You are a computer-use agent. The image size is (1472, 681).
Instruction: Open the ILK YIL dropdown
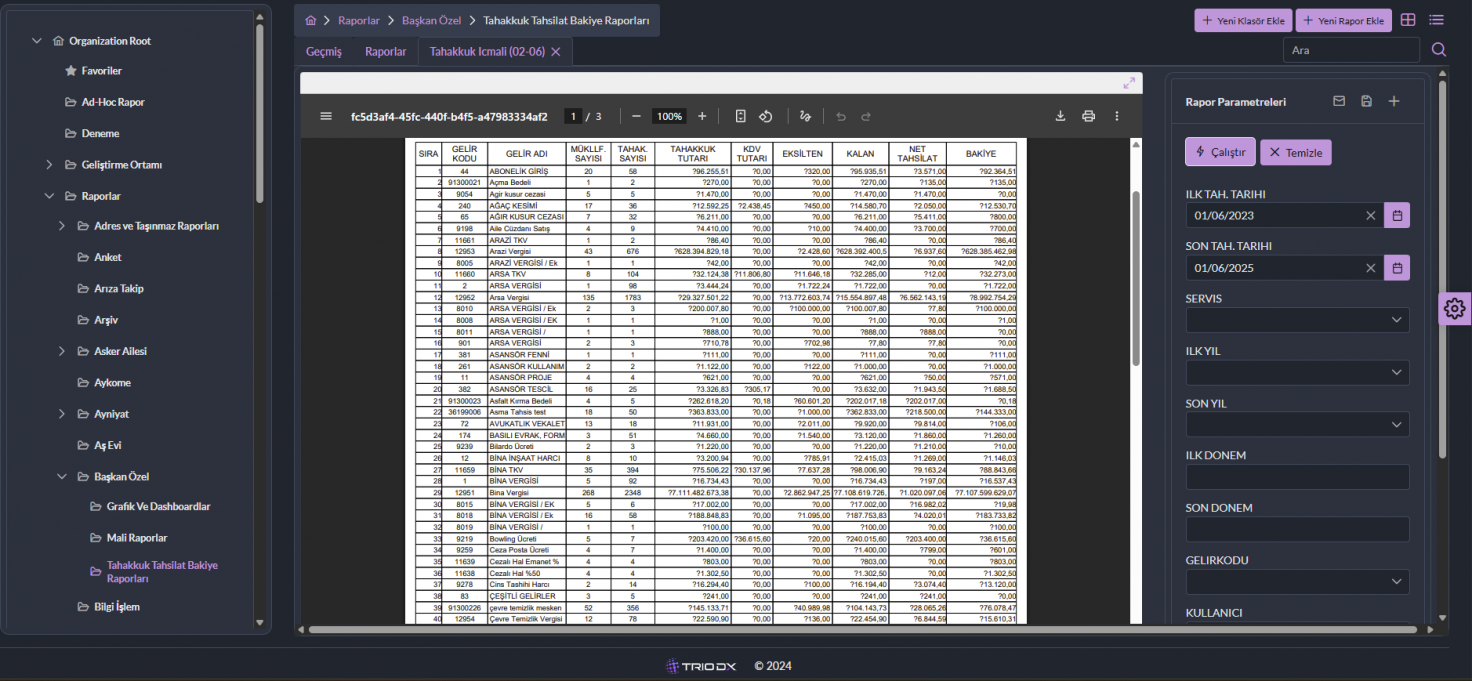click(x=1297, y=372)
